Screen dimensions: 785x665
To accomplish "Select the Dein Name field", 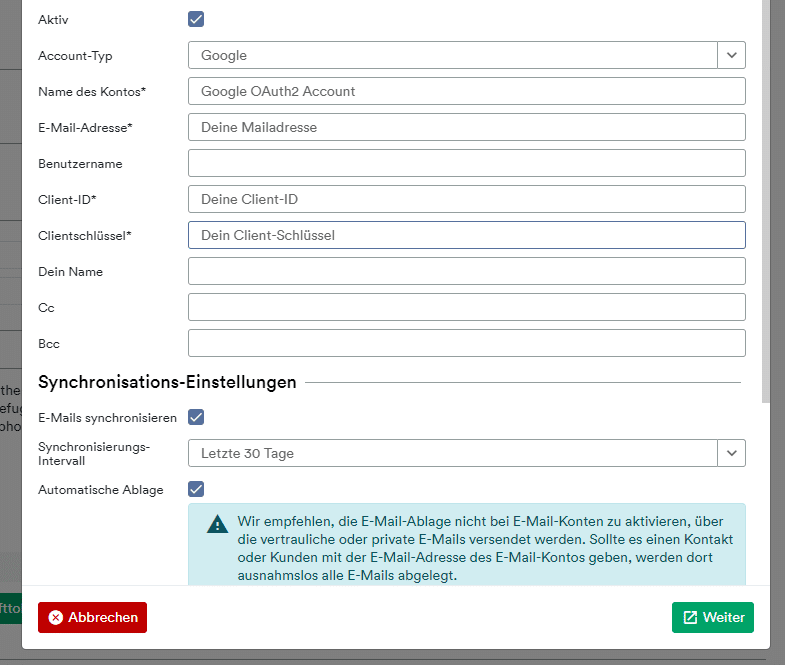I will (x=467, y=271).
